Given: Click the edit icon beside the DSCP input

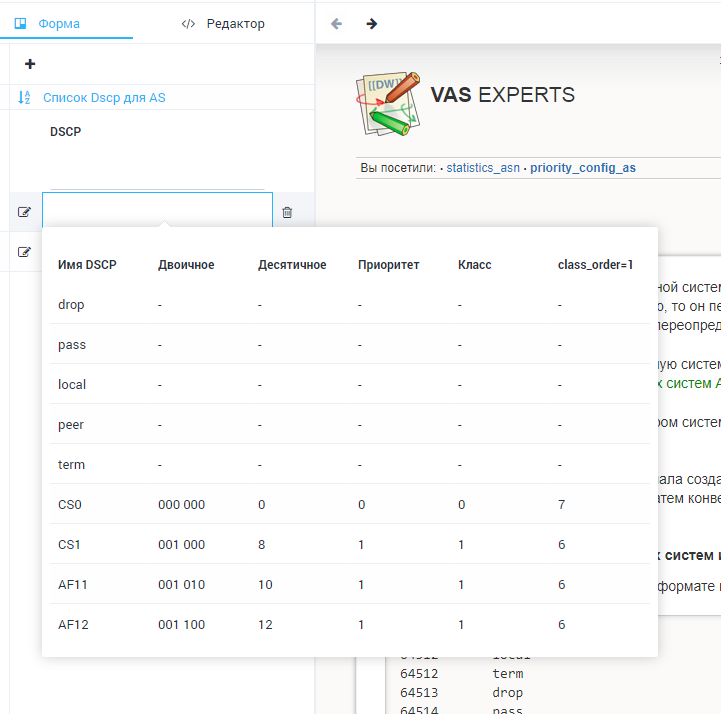Looking at the screenshot, I should click(25, 212).
